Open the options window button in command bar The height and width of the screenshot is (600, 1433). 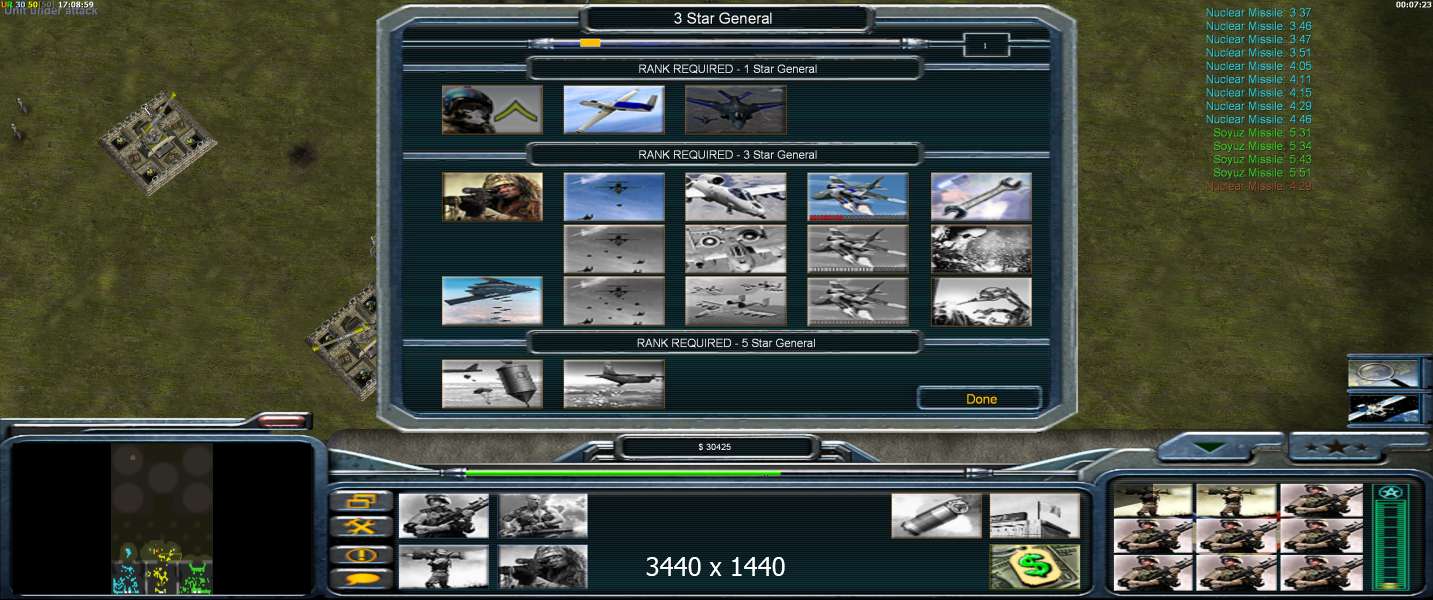360,501
